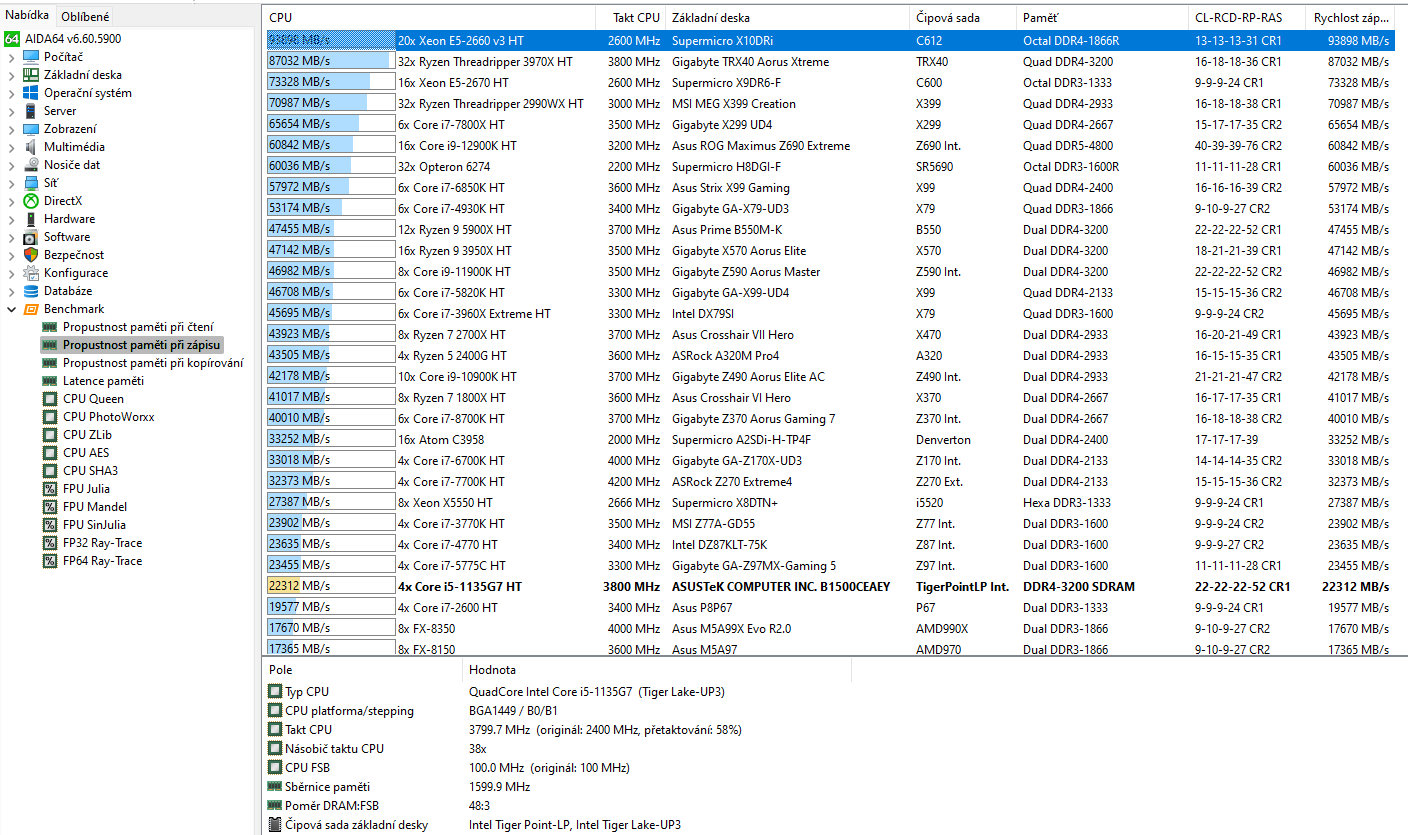Screen dimensions: 1408x835
Task: Sort by the CL-RCD-RP-RAS column header
Action: (1247, 18)
